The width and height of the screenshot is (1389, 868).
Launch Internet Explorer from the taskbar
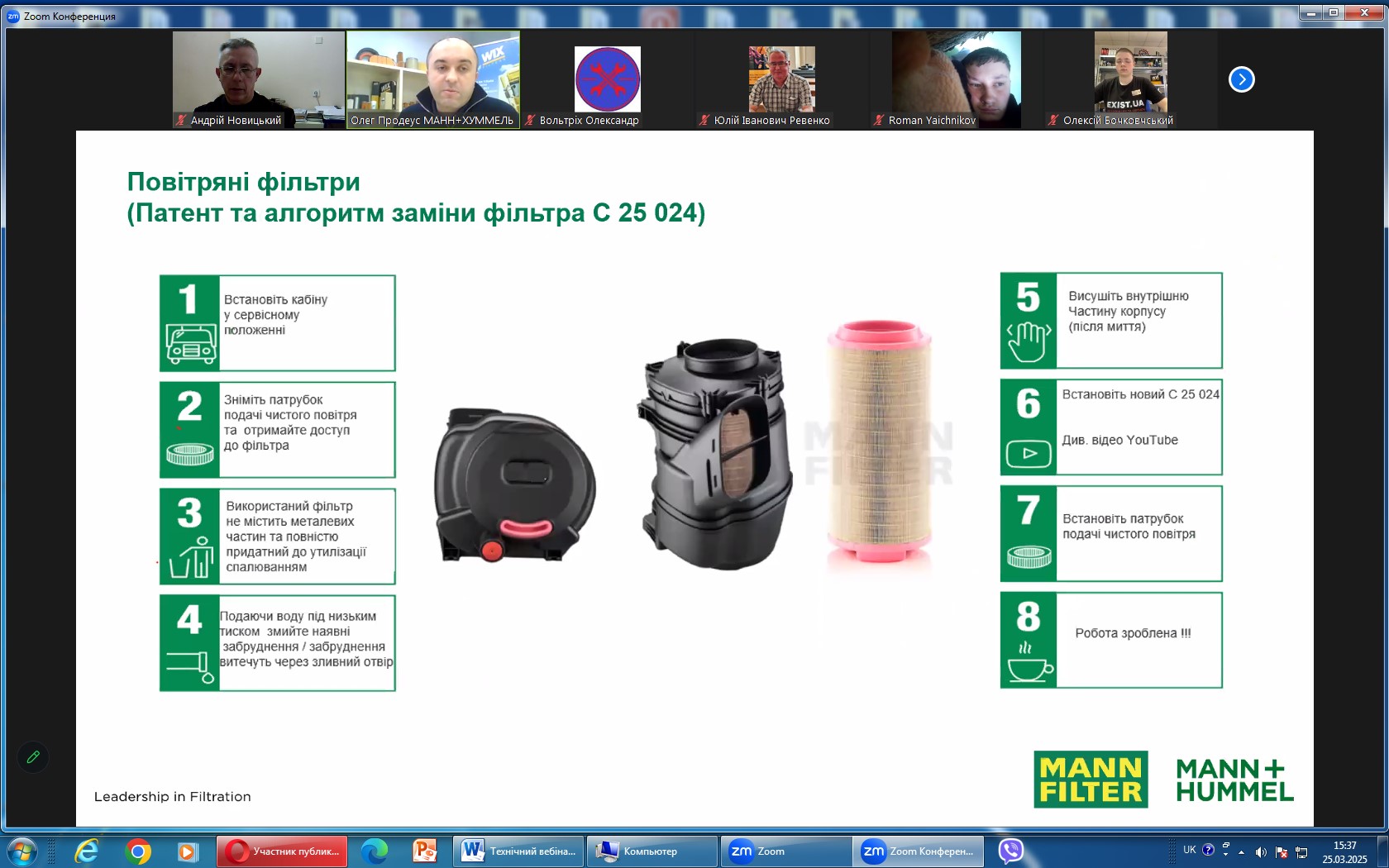[87, 851]
